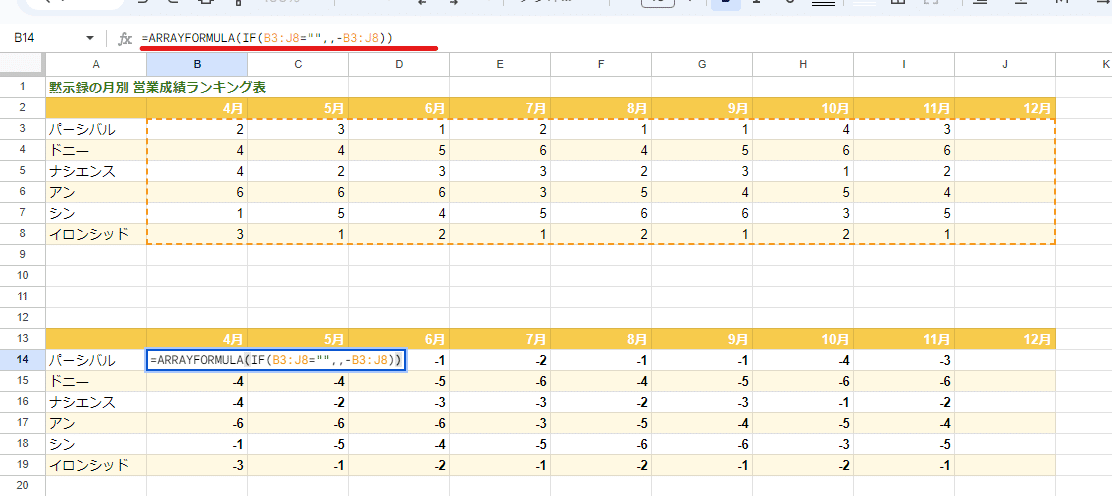1112x496 pixels.
Task: Select row 13 header
Action: (x=23, y=339)
